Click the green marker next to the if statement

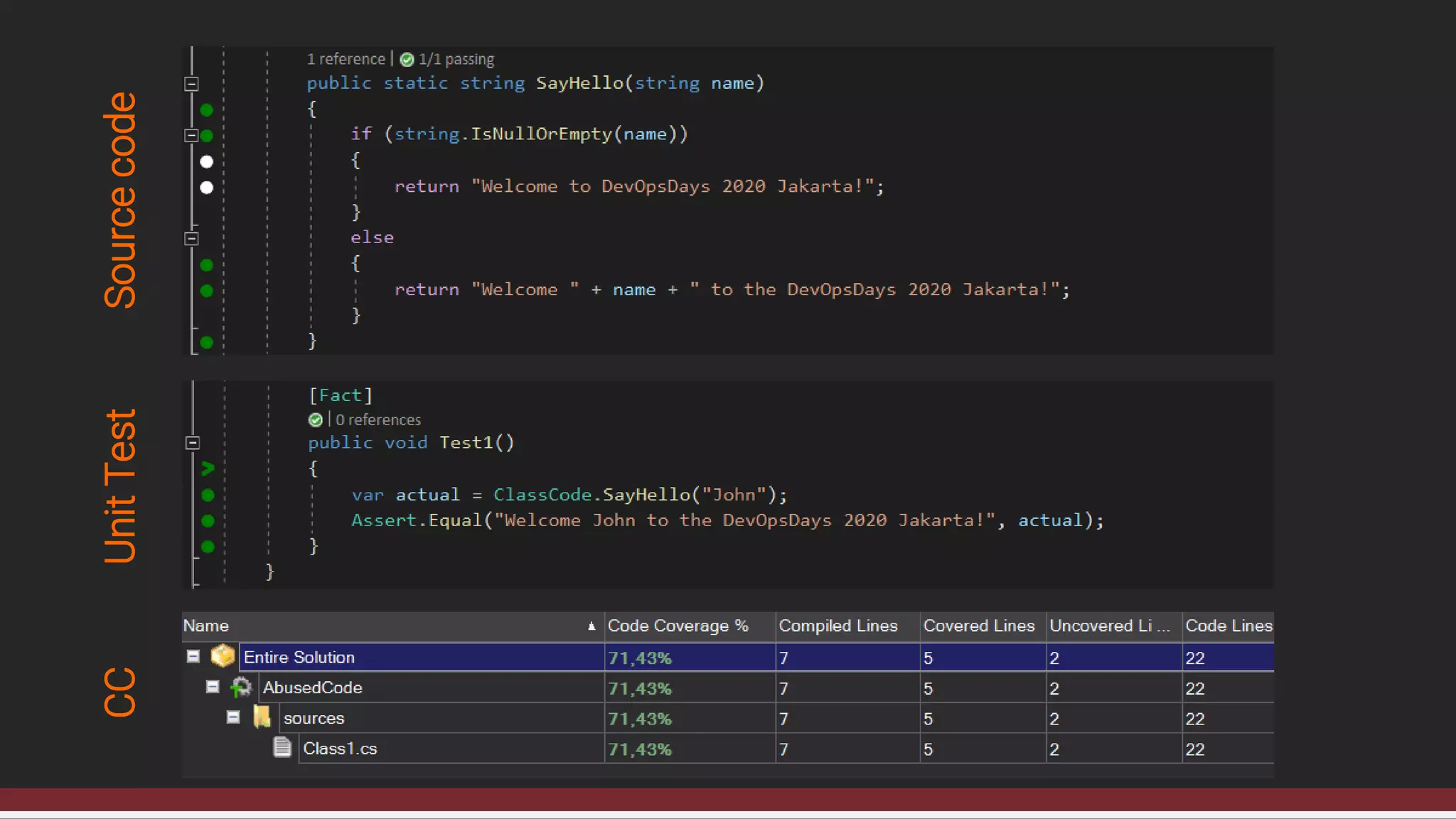[x=207, y=135]
